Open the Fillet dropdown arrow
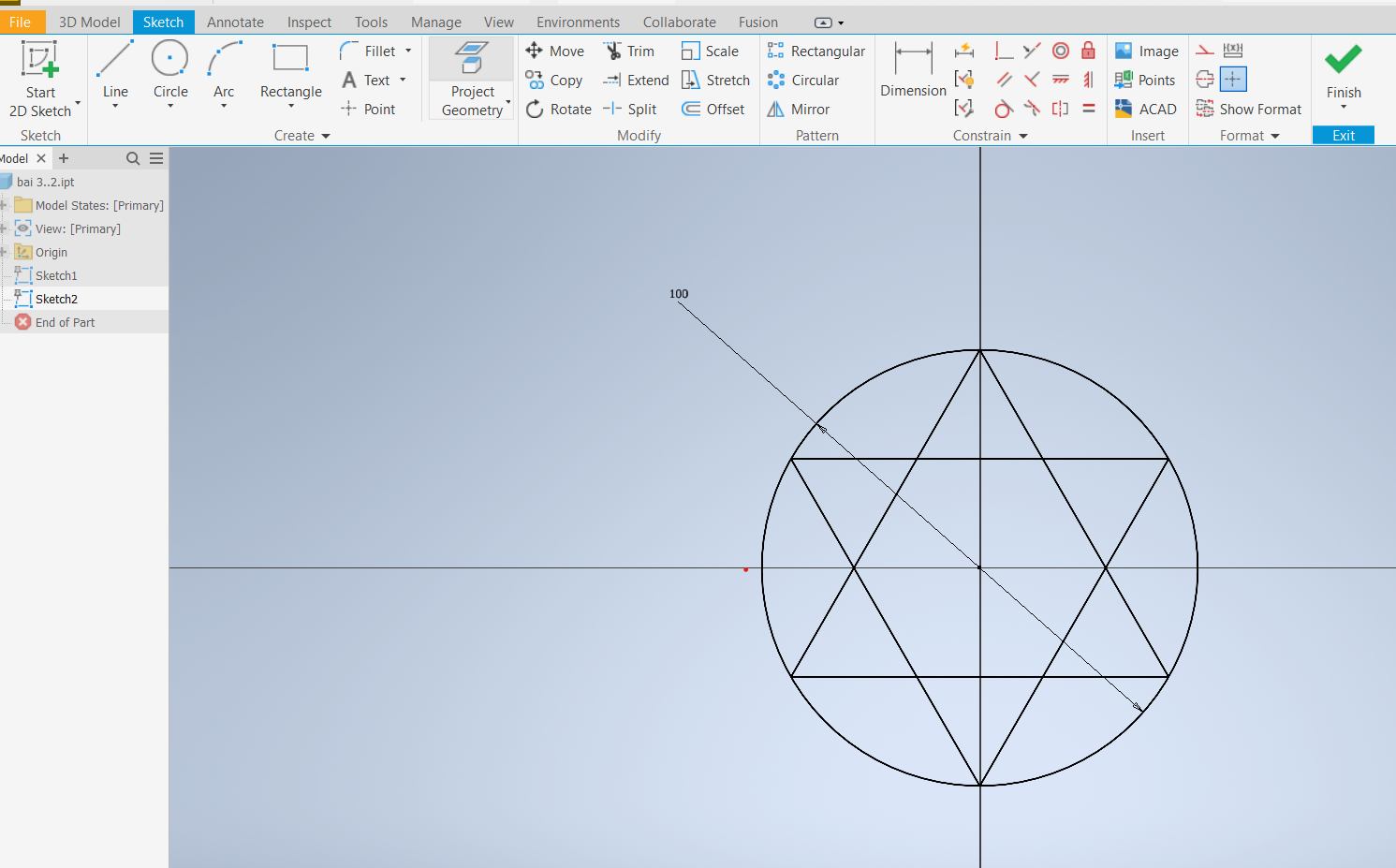The width and height of the screenshot is (1396, 868). (408, 51)
